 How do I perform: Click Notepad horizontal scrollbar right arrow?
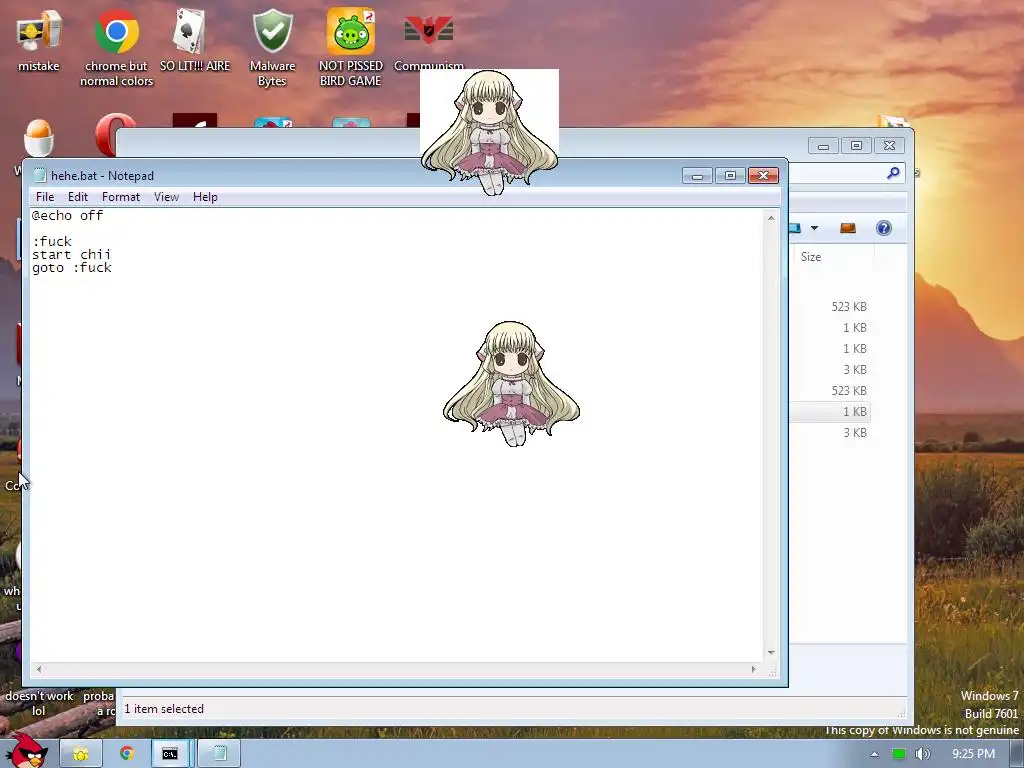point(754,669)
